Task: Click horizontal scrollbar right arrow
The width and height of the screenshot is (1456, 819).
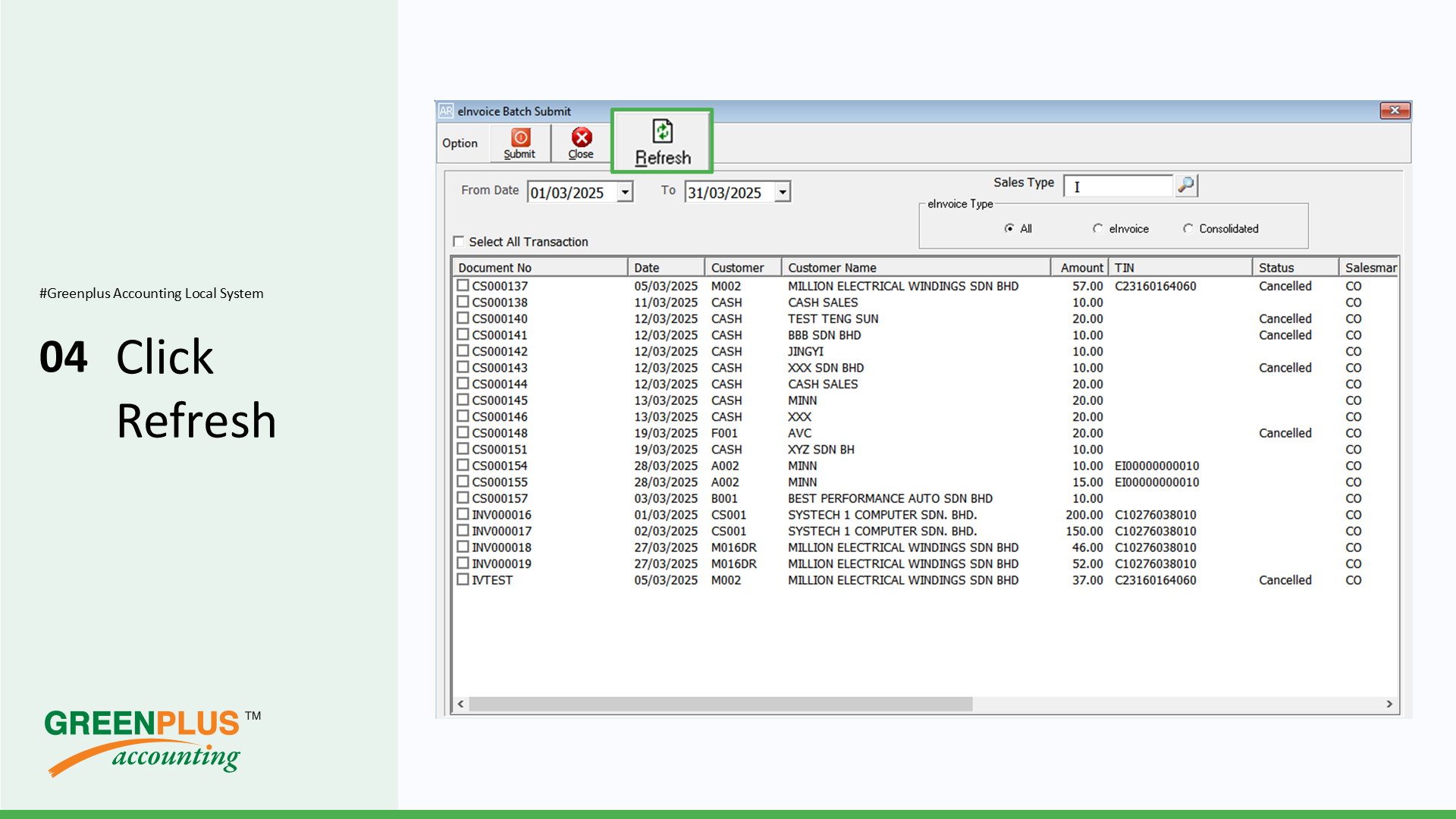Action: (1389, 704)
